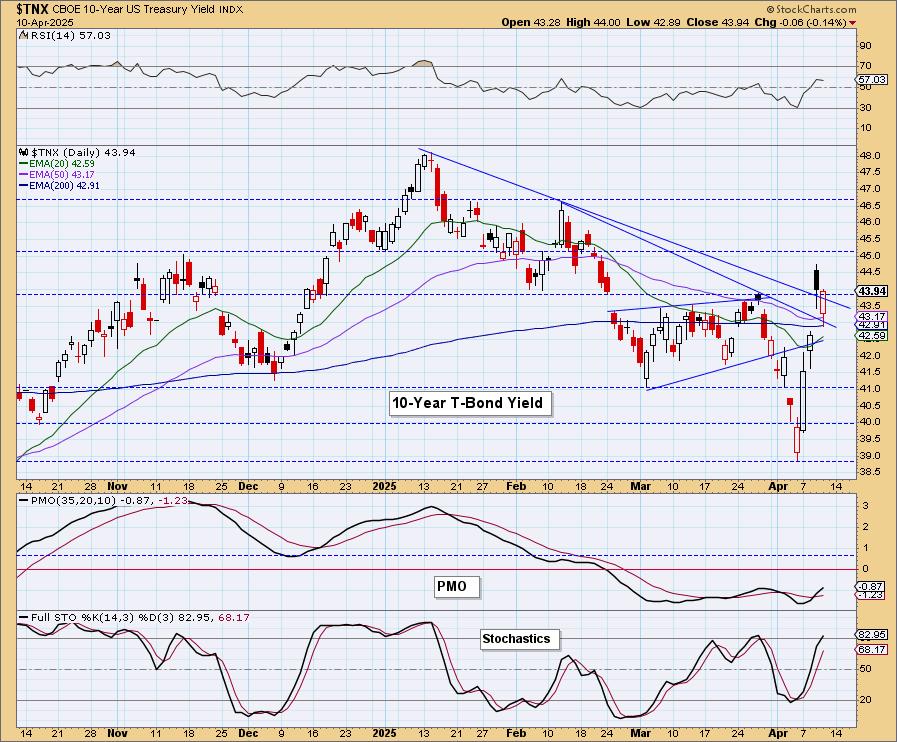The image size is (897, 742).
Task: Click the 30 level on the RSI axis
Action: (866, 108)
